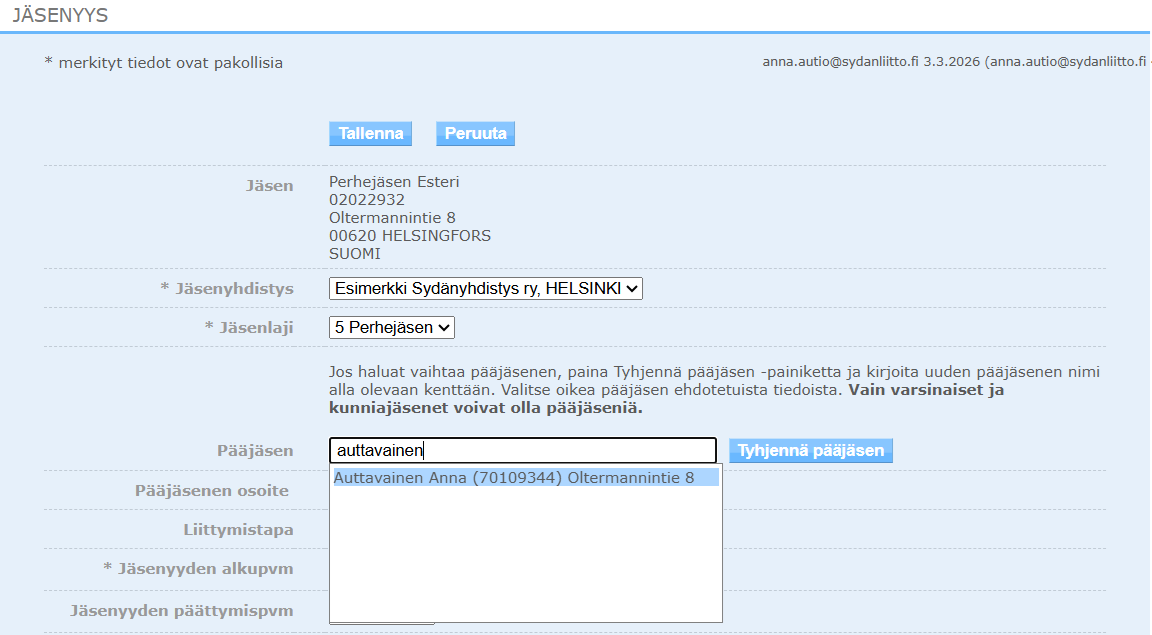This screenshot has height=635, width=1152.
Task: Click the Jäsenyyden päättymispvm label
Action: click(181, 610)
